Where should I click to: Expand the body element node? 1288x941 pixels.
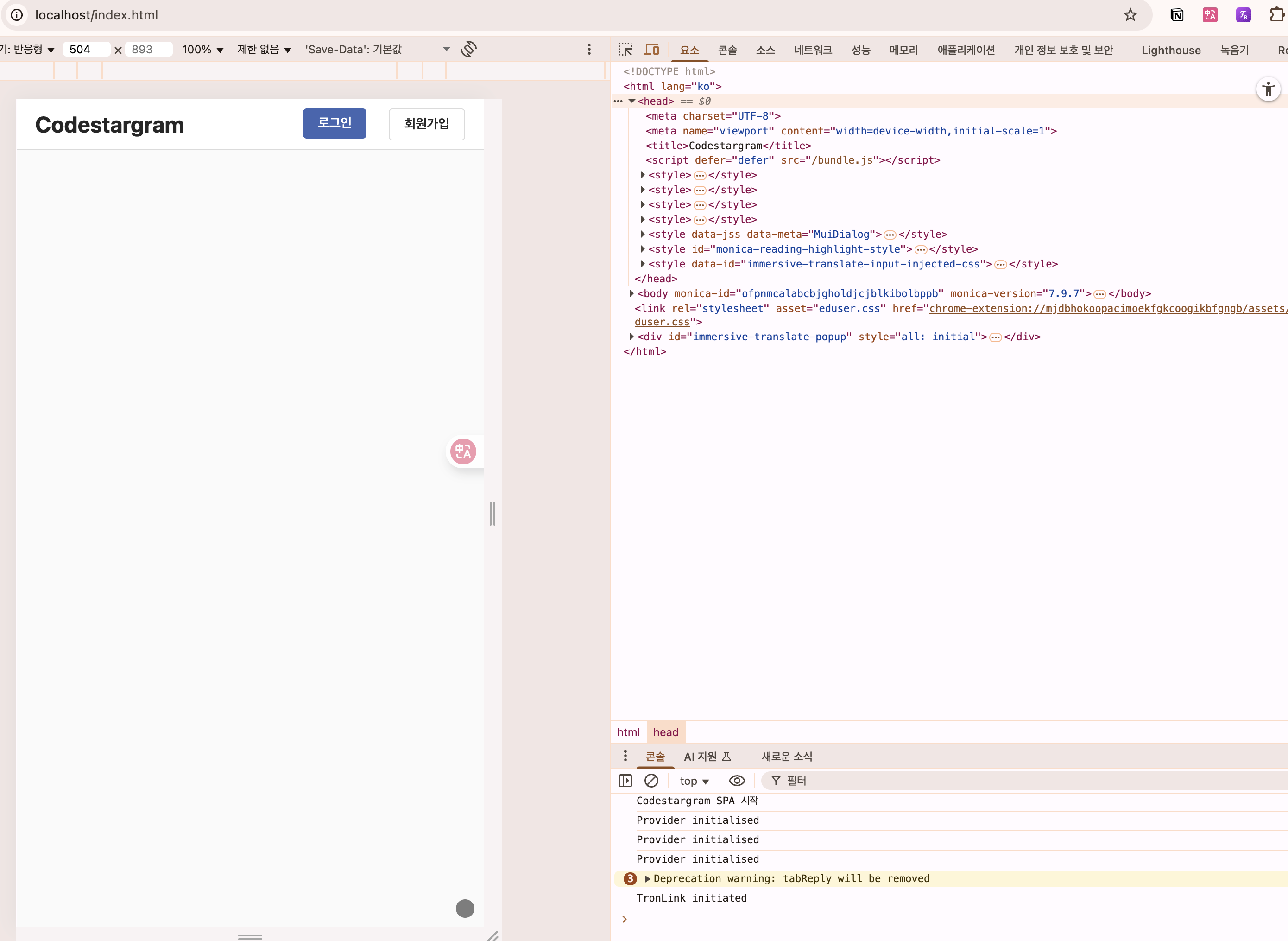(x=632, y=293)
